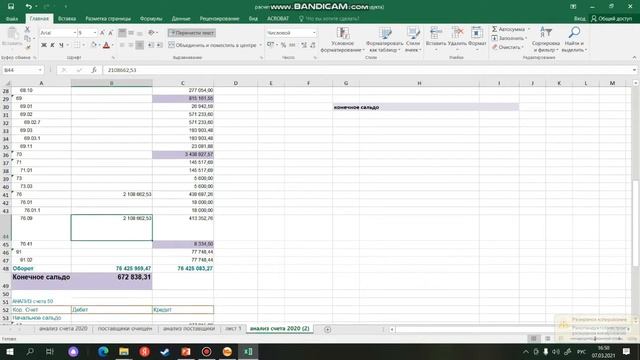Open borders dropdown arrow
Image resolution: width=640 pixels, height=360 pixels.
[83, 45]
